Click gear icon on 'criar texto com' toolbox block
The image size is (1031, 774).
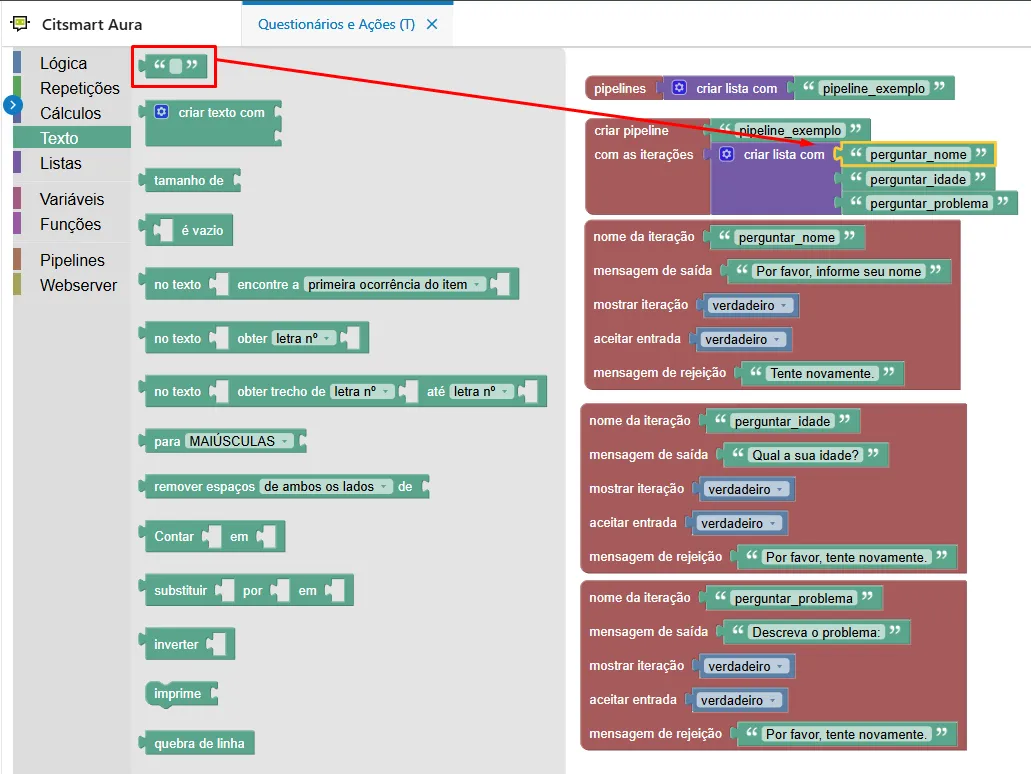(x=161, y=112)
